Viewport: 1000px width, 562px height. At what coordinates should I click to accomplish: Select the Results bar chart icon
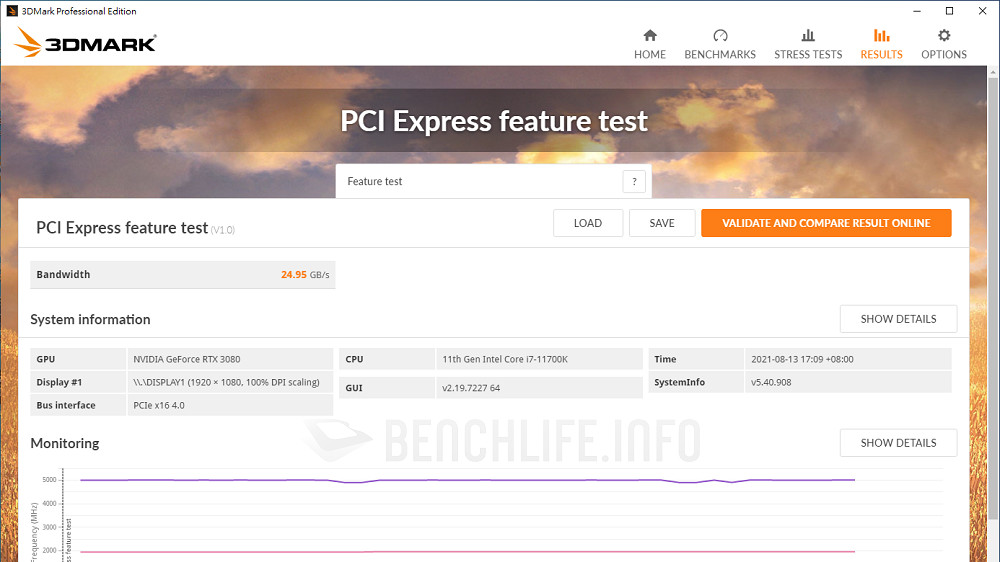tap(881, 36)
